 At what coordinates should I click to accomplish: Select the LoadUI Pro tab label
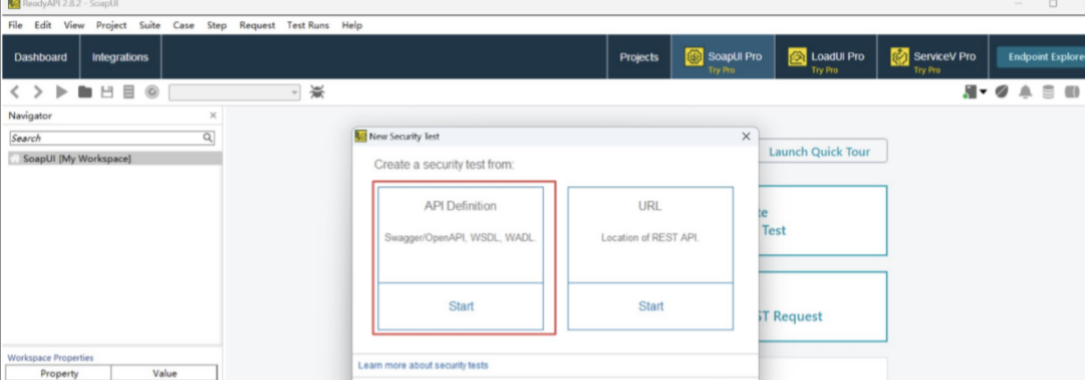(x=838, y=56)
